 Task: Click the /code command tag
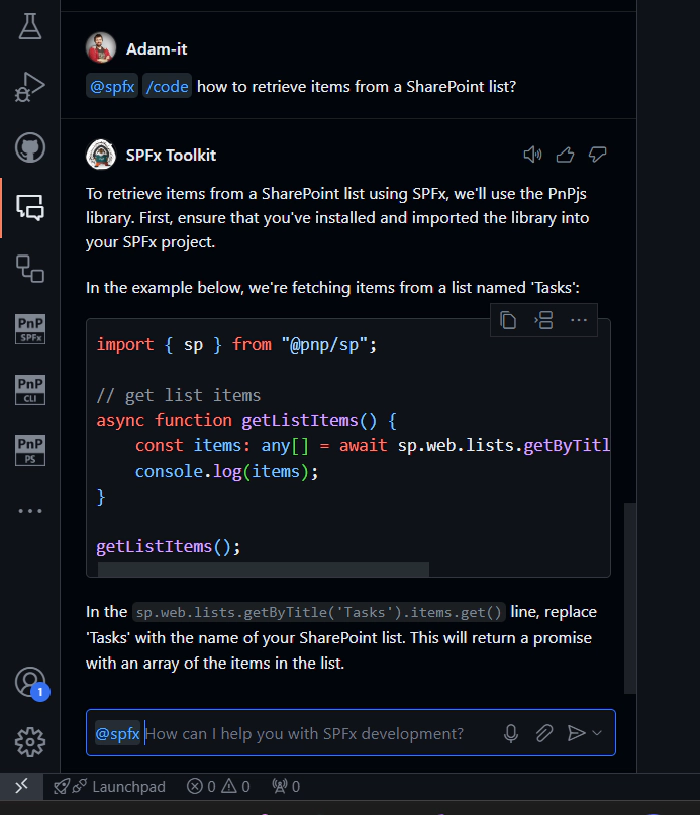coord(167,86)
